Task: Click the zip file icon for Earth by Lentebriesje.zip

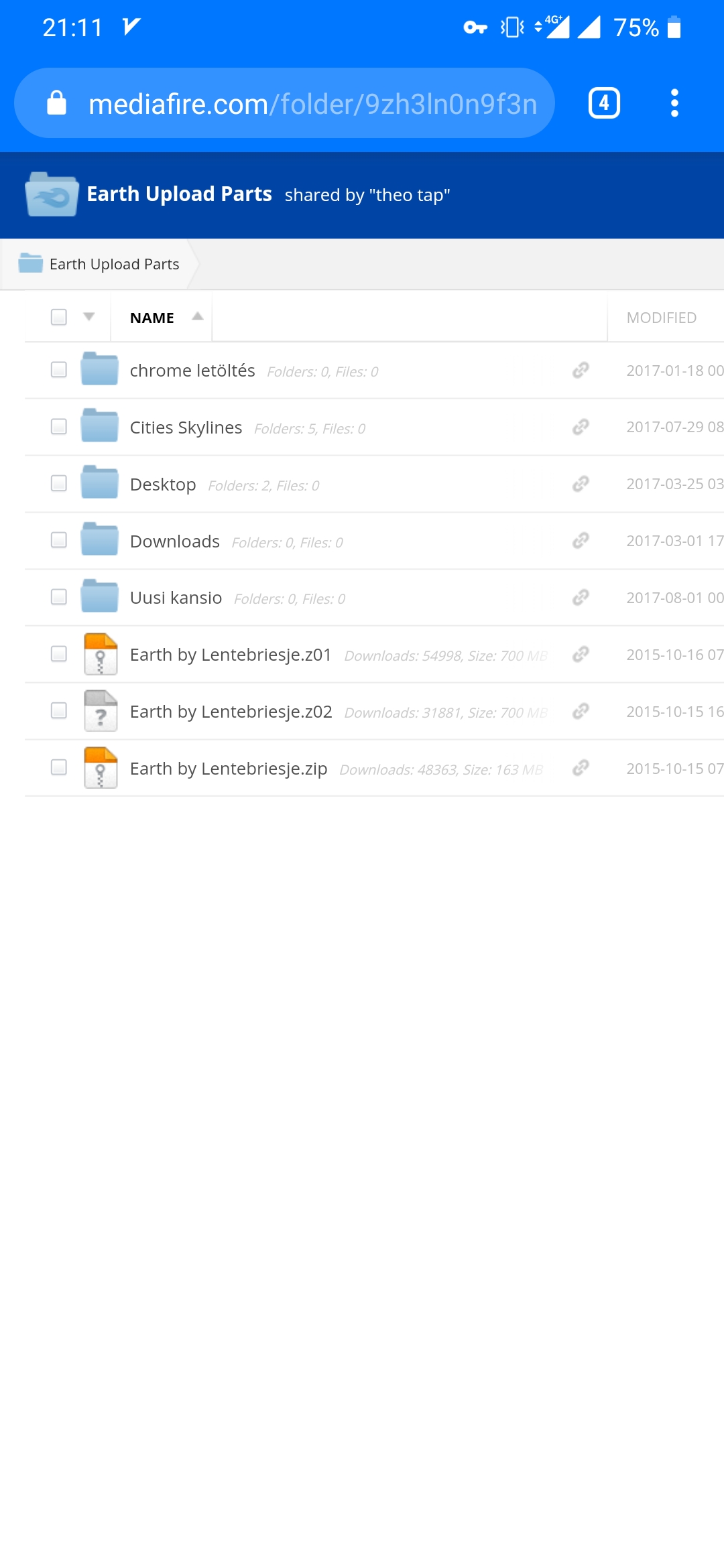Action: tap(101, 767)
